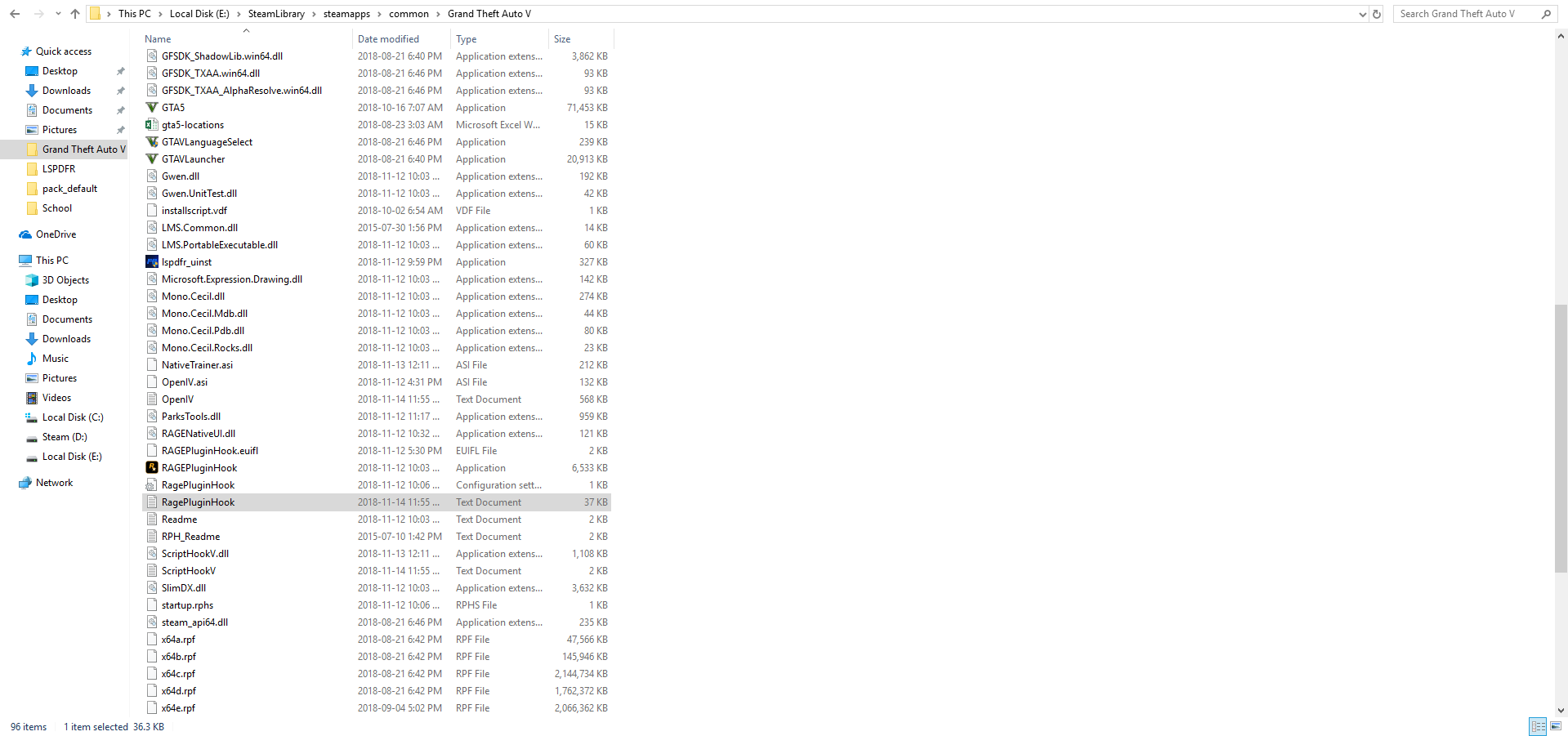
Task: Select This PC in navigation pane
Action: (52, 261)
